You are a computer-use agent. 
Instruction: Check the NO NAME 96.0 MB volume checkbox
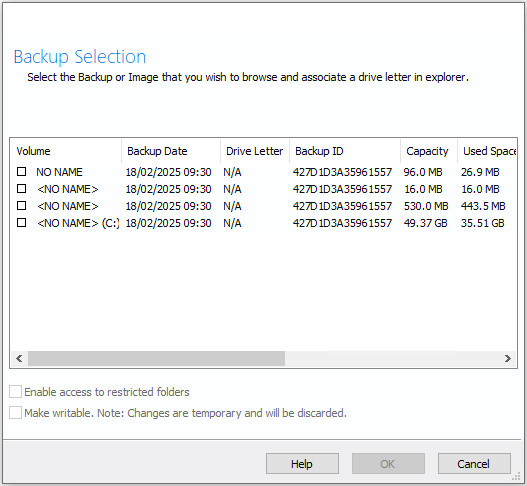pos(22,172)
